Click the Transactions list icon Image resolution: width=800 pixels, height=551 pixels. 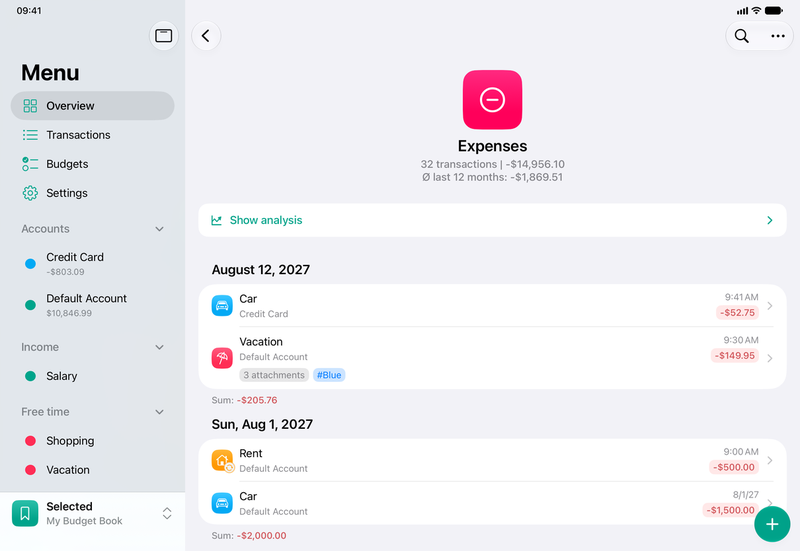click(30, 135)
